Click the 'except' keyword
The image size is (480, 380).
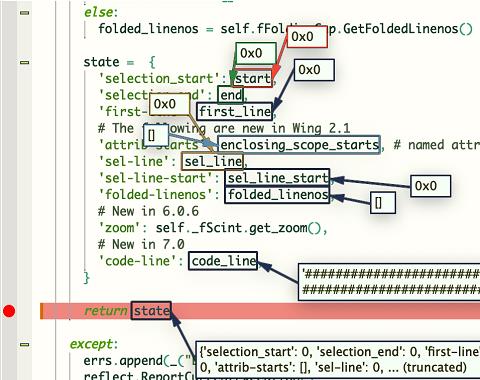(91, 344)
